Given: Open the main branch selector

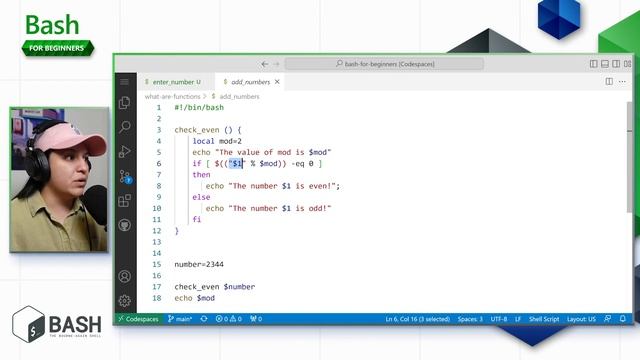Looking at the screenshot, I should [x=180, y=319].
